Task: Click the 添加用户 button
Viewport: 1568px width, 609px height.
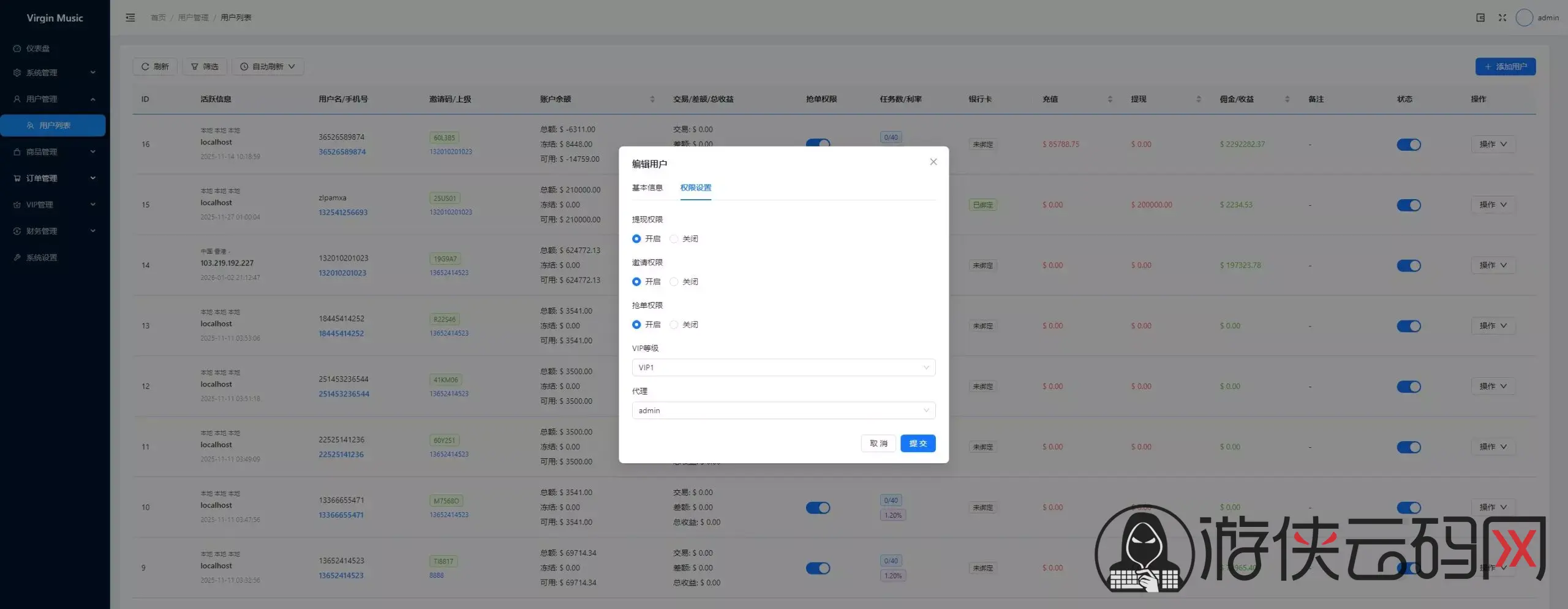Action: click(x=1505, y=67)
